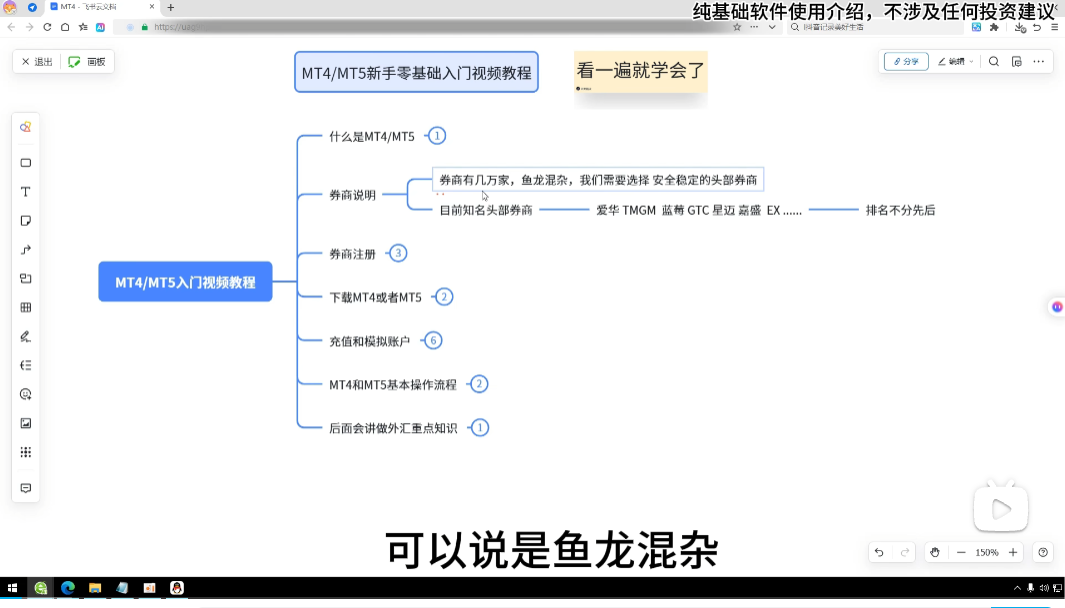Open the document panel icon beside search

pyautogui.click(x=1017, y=61)
